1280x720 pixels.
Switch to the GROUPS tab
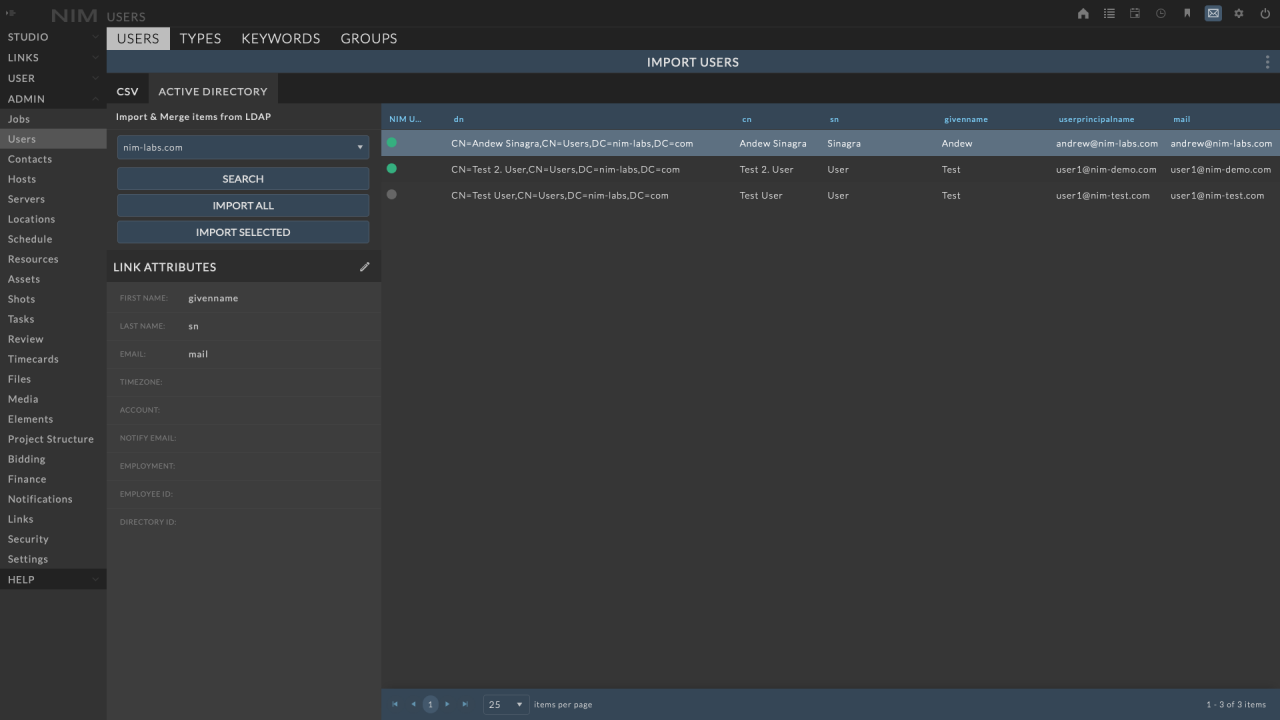[x=368, y=39]
